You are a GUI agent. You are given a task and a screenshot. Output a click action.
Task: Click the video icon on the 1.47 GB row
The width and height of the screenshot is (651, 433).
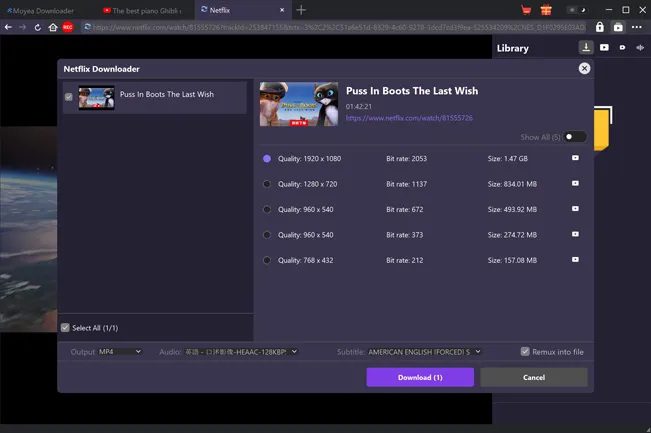pyautogui.click(x=575, y=158)
